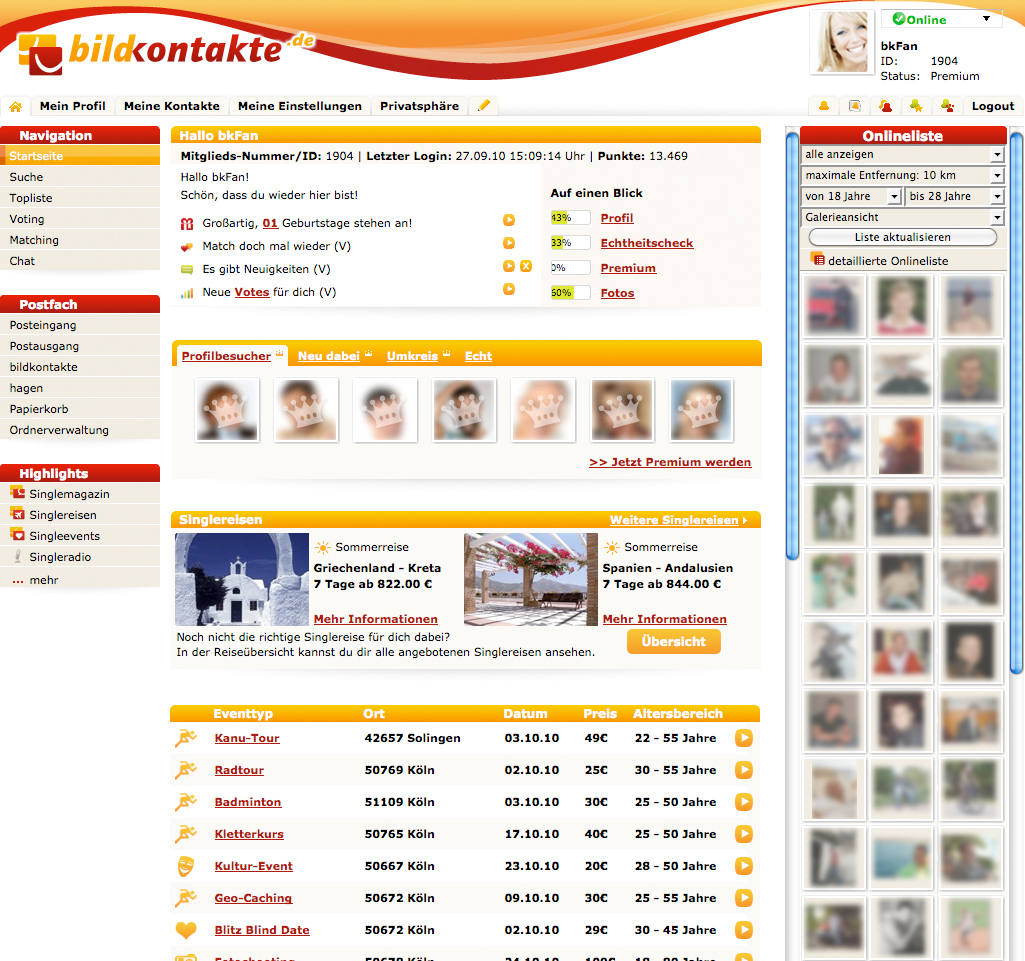Open details arrow for Kultur-Event row

pos(744,866)
